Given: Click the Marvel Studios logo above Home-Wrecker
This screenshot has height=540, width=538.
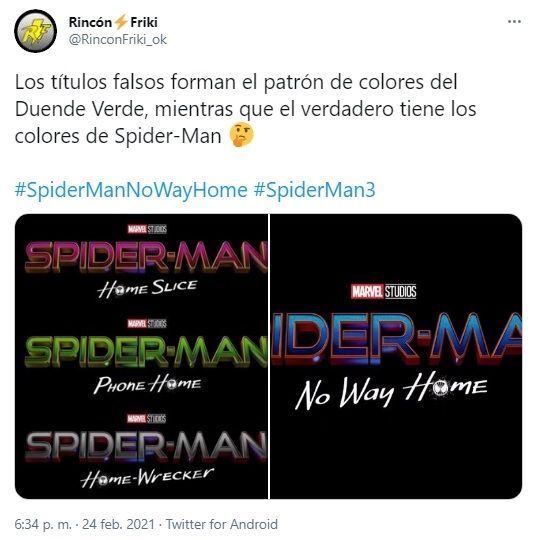Looking at the screenshot, I should (146, 418).
